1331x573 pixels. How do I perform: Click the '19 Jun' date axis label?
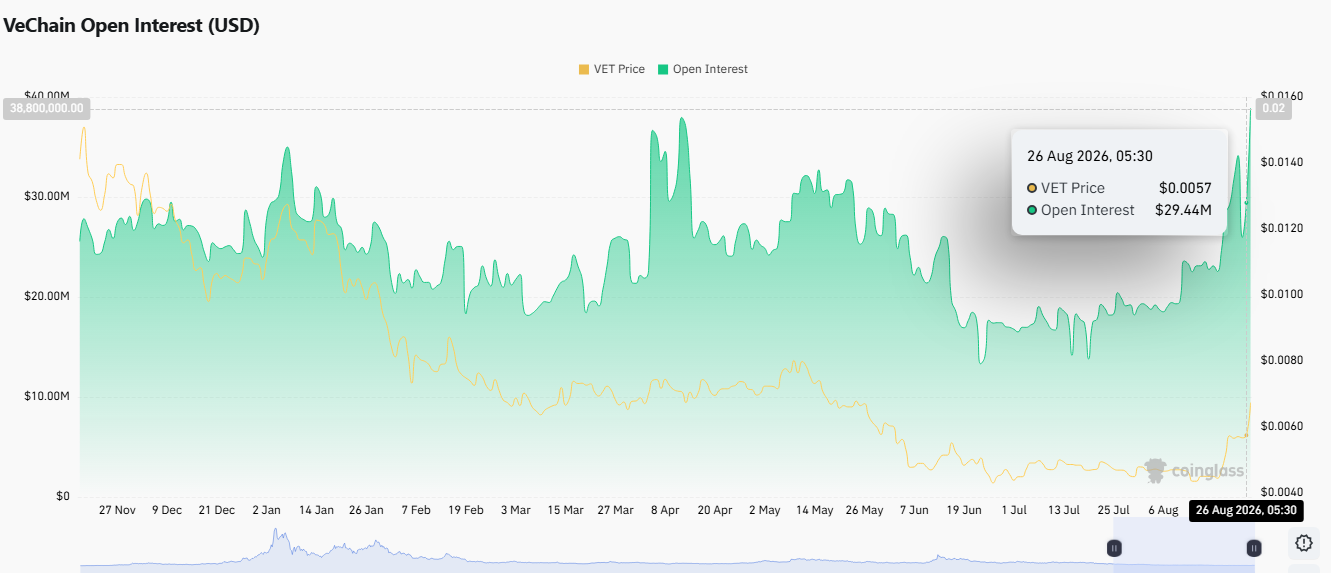[964, 510]
